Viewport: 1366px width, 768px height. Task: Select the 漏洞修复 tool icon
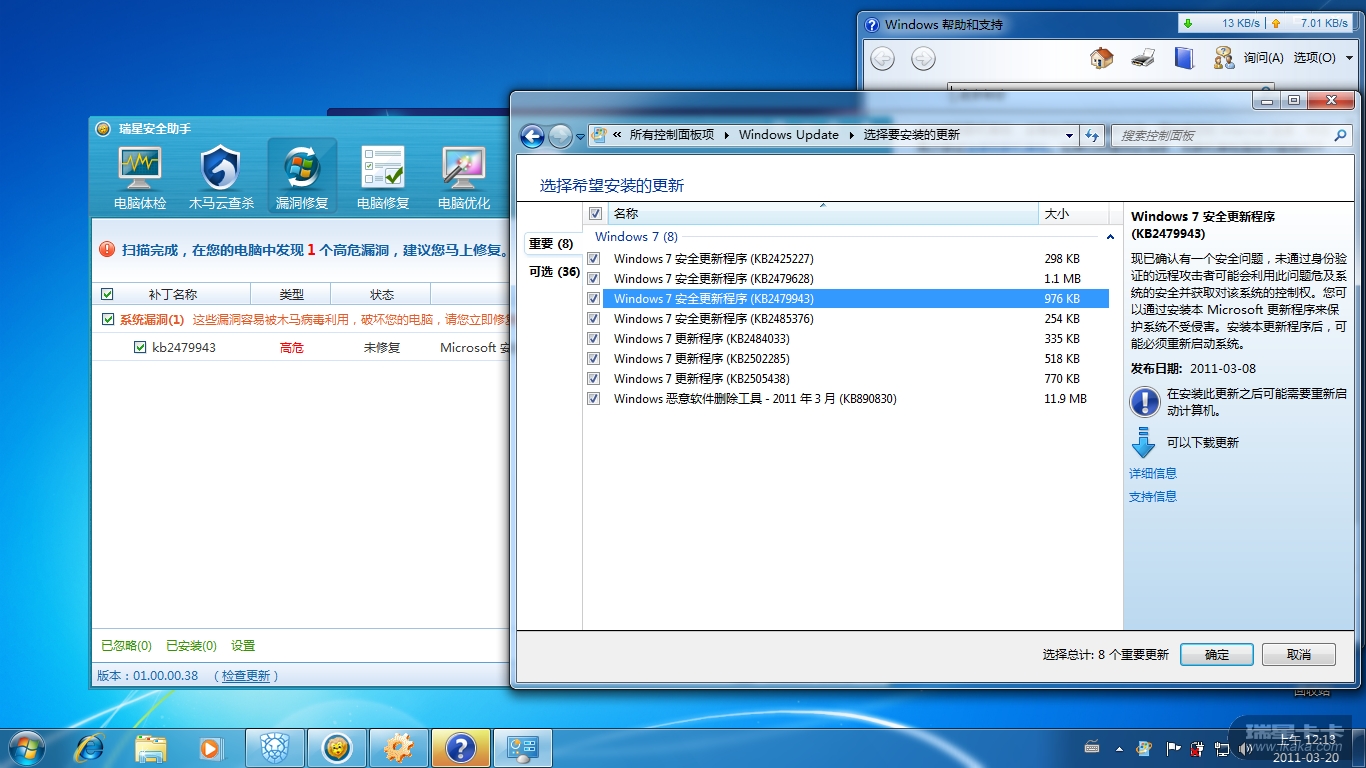coord(302,178)
